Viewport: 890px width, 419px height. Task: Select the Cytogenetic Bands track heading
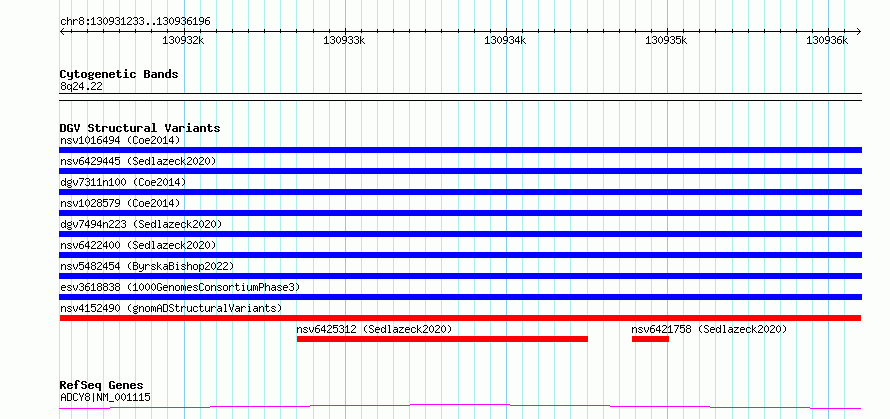pos(119,74)
